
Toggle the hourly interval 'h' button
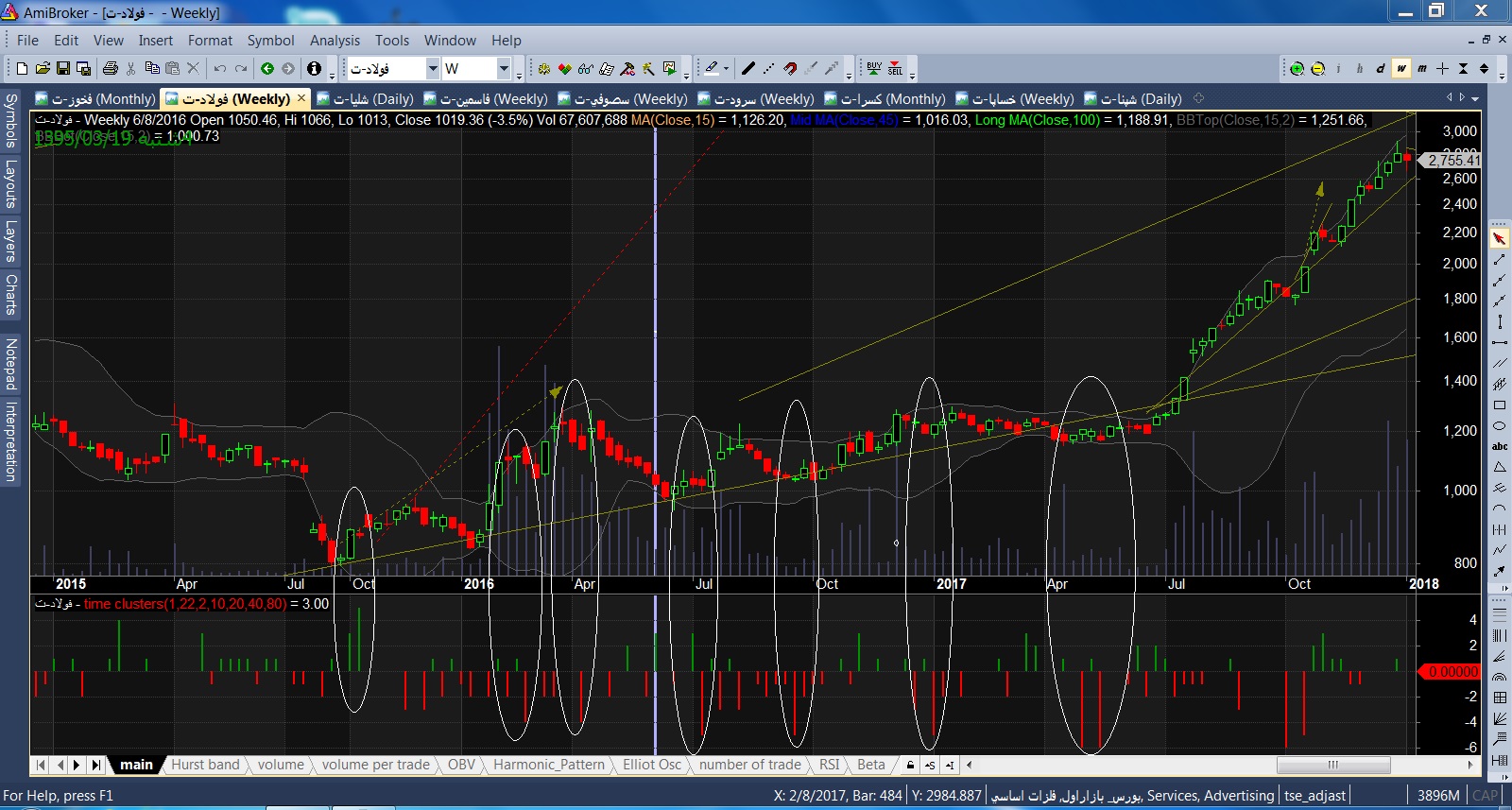tap(1359, 68)
